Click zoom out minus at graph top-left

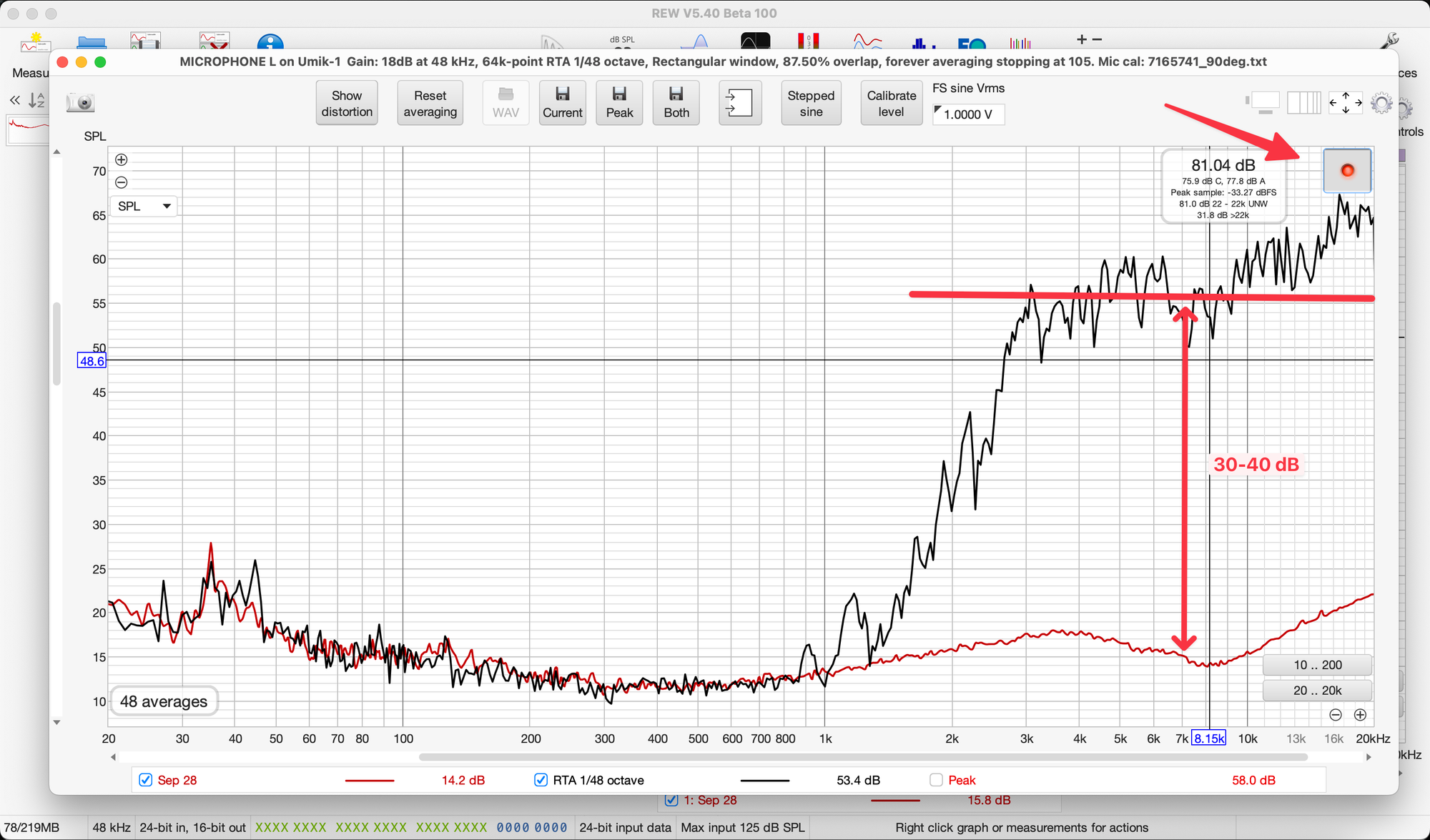pos(122,182)
